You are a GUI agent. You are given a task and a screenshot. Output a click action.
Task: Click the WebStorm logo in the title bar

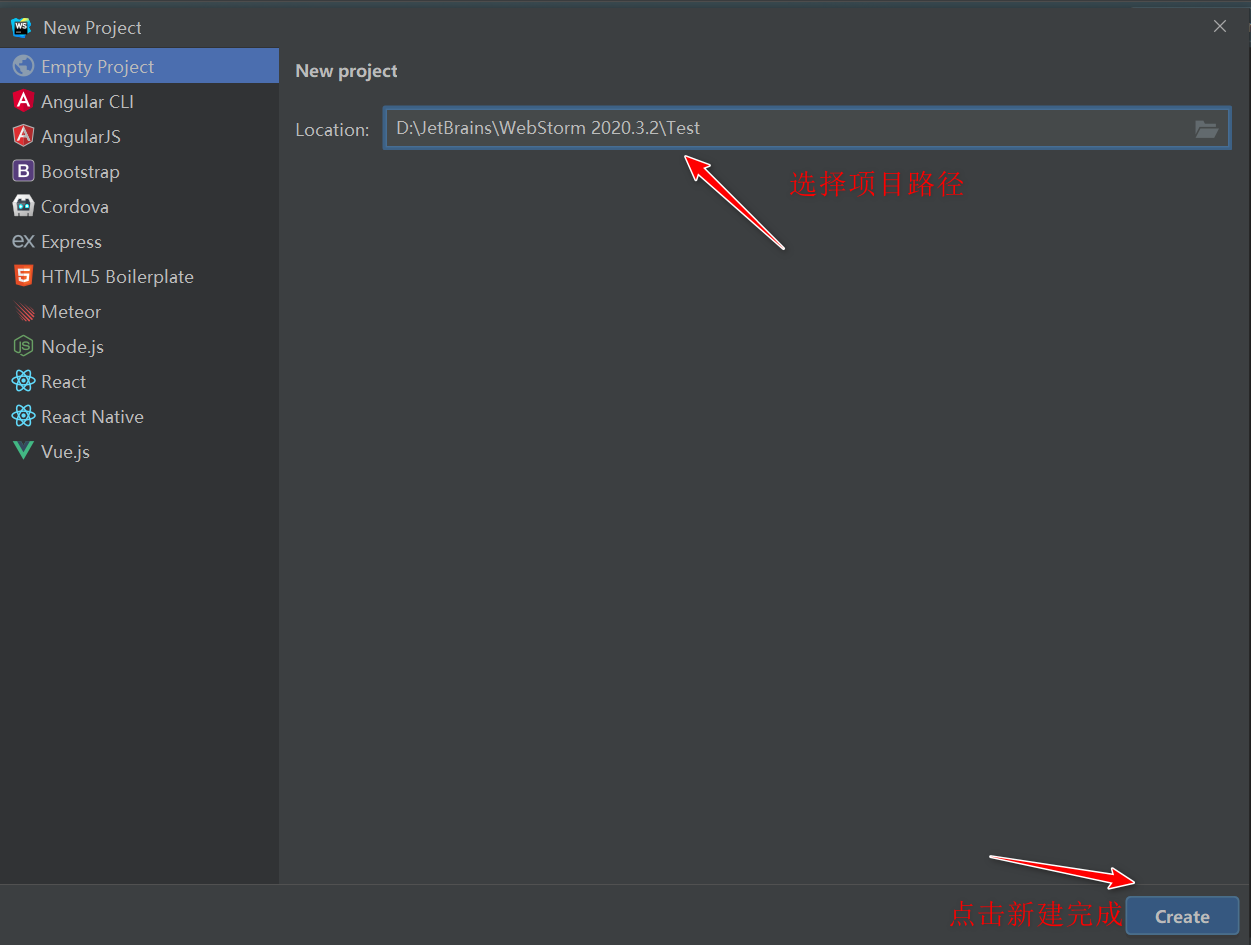tap(21, 27)
